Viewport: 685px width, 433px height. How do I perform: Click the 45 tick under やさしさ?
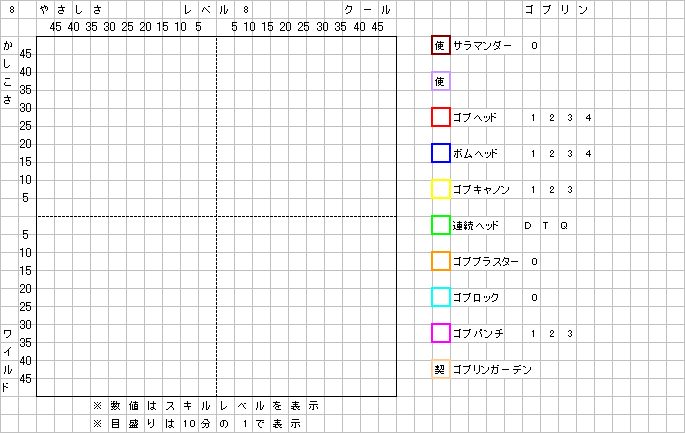pyautogui.click(x=55, y=27)
